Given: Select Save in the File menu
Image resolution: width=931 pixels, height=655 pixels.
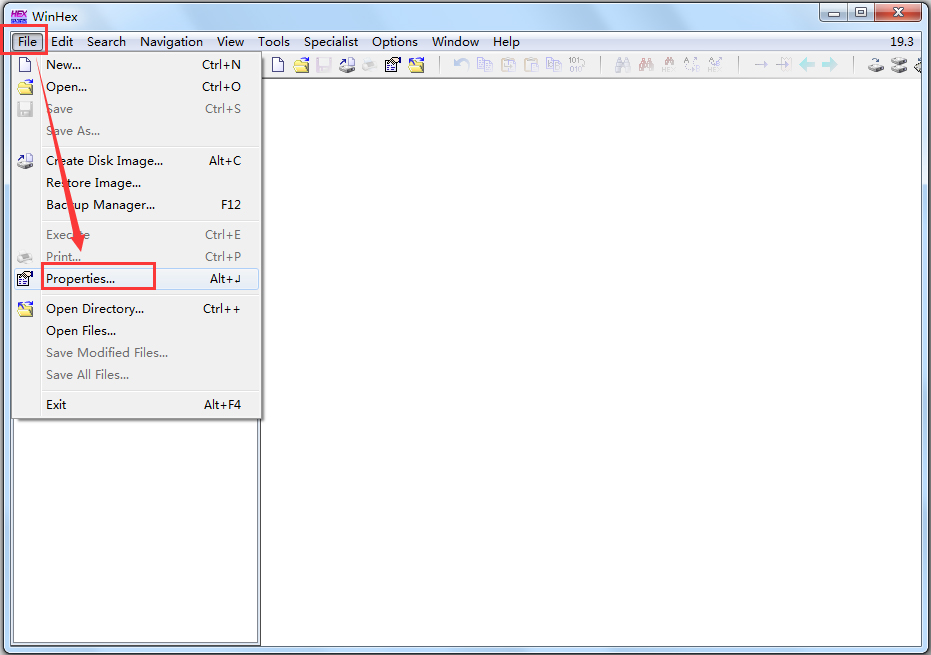Looking at the screenshot, I should (137, 109).
